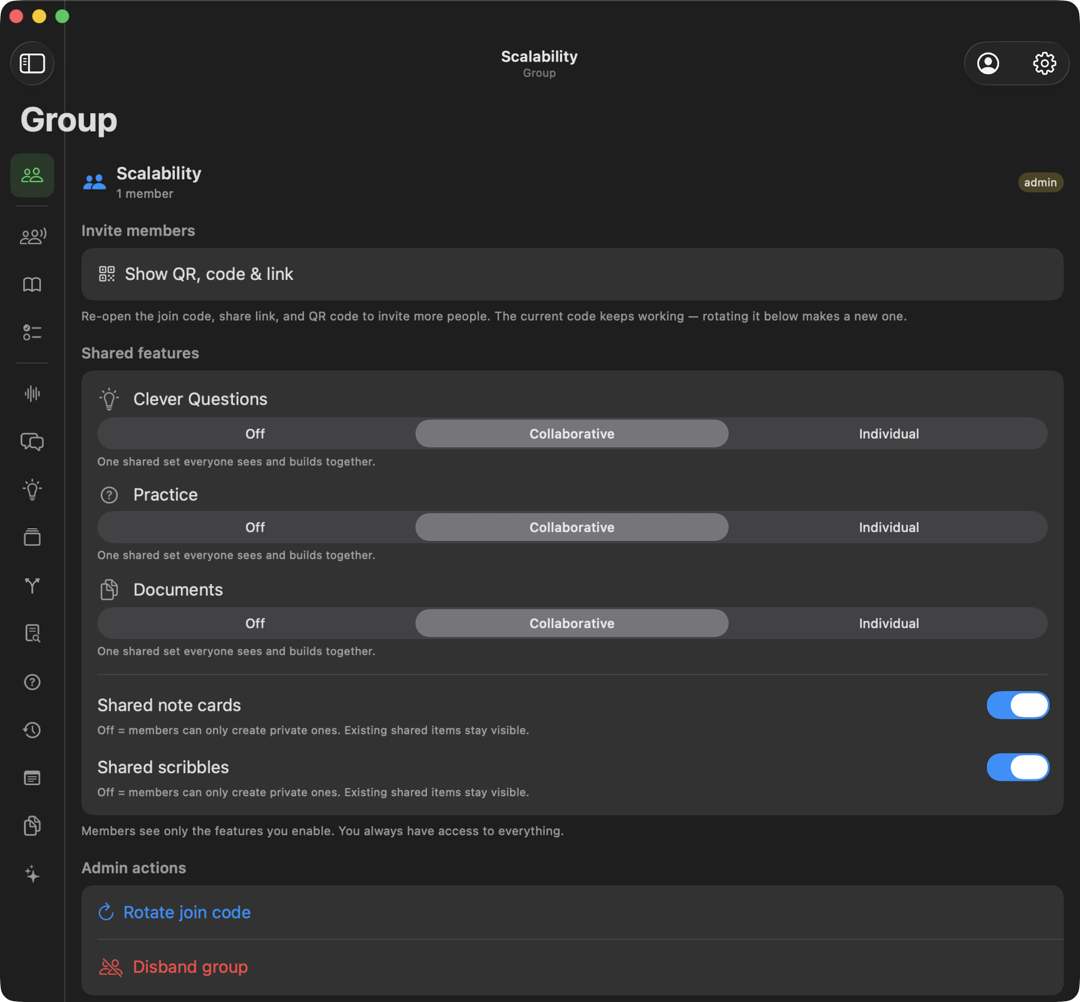The image size is (1080, 1002).
Task: Set Practice to Off
Action: (255, 528)
